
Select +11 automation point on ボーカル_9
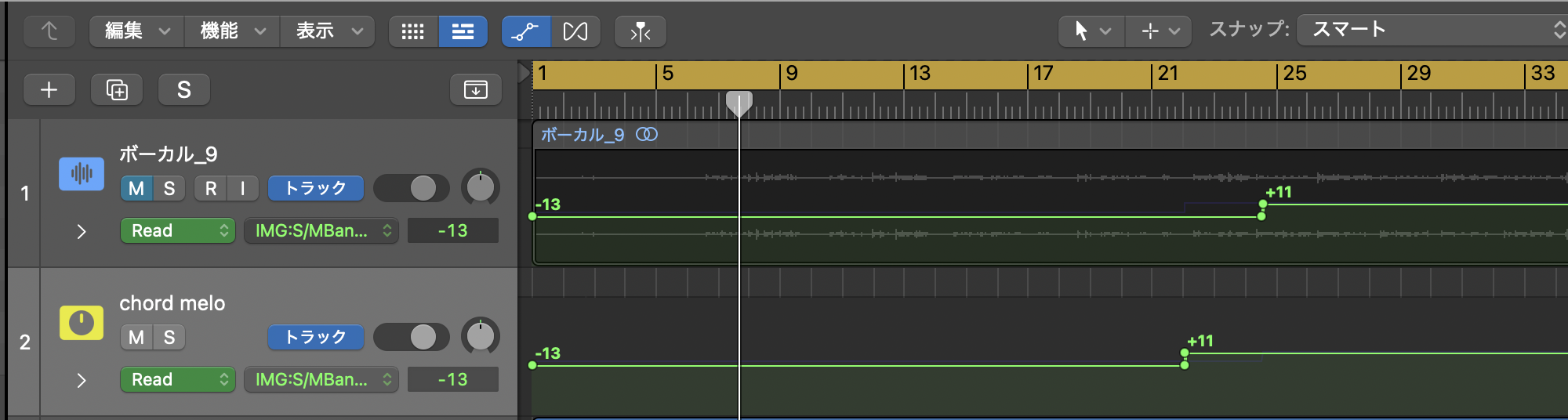point(1262,204)
